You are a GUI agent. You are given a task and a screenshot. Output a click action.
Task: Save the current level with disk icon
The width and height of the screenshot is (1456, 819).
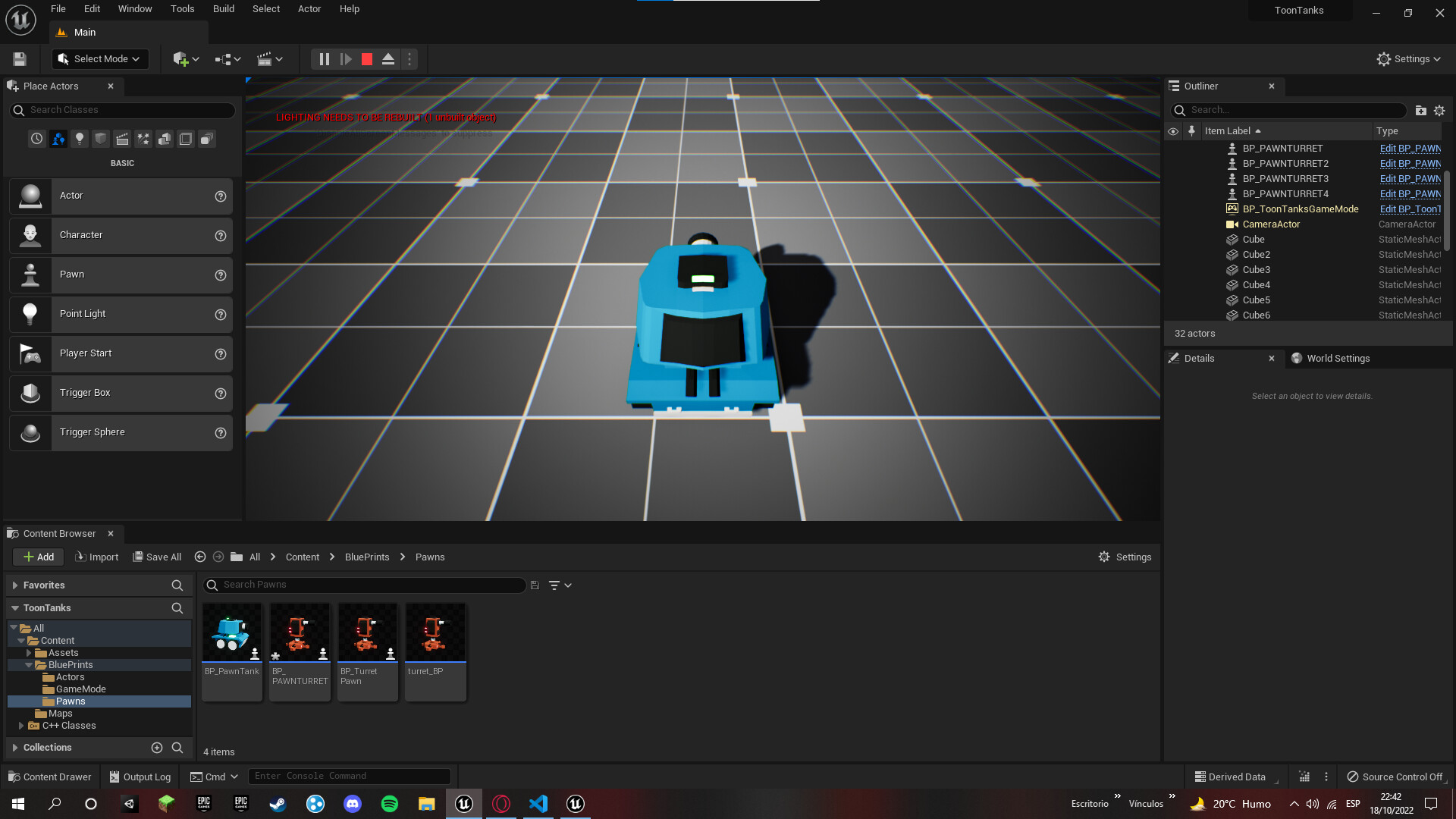tap(20, 59)
